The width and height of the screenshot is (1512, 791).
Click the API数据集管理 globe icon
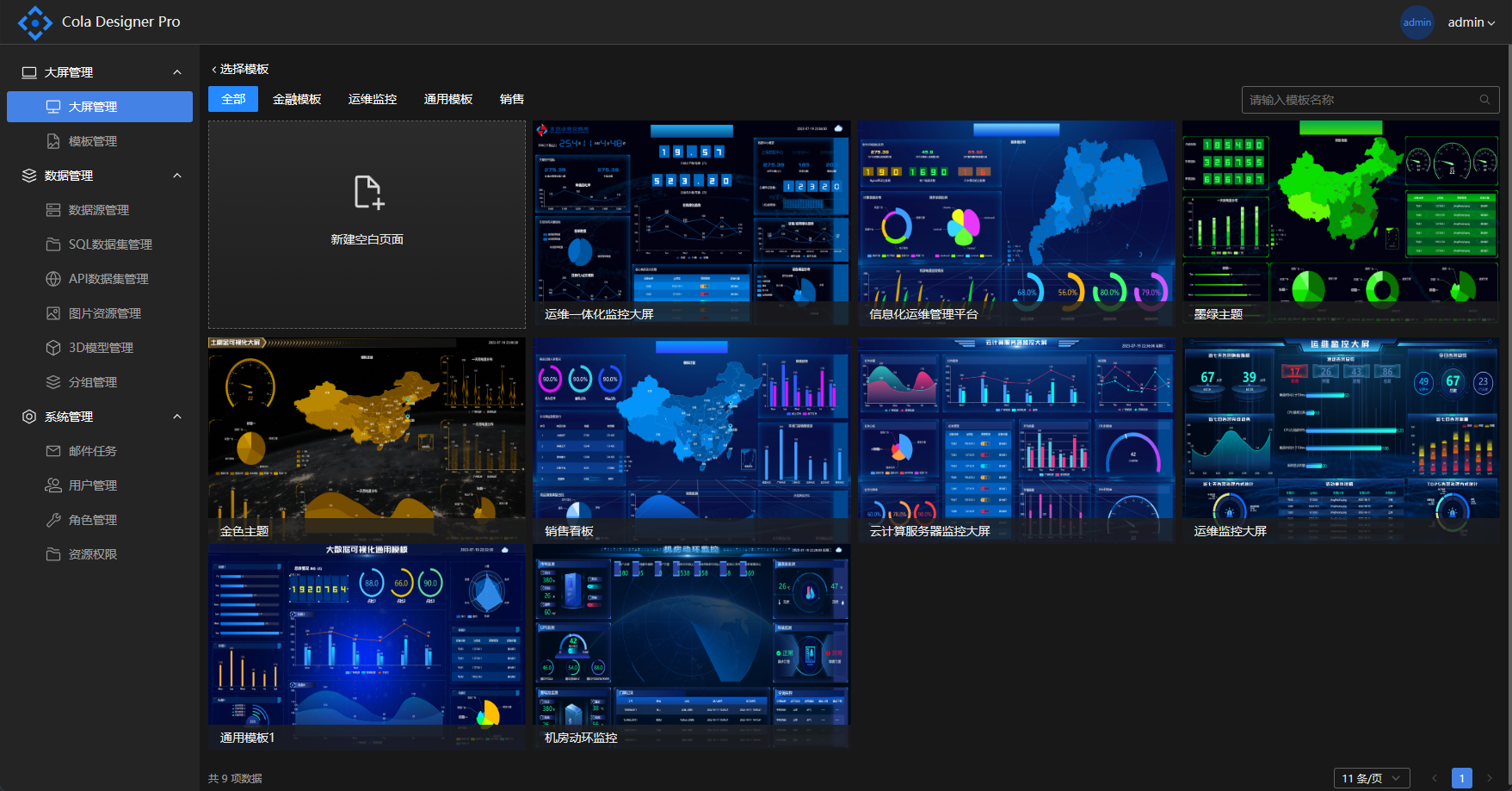click(x=53, y=279)
